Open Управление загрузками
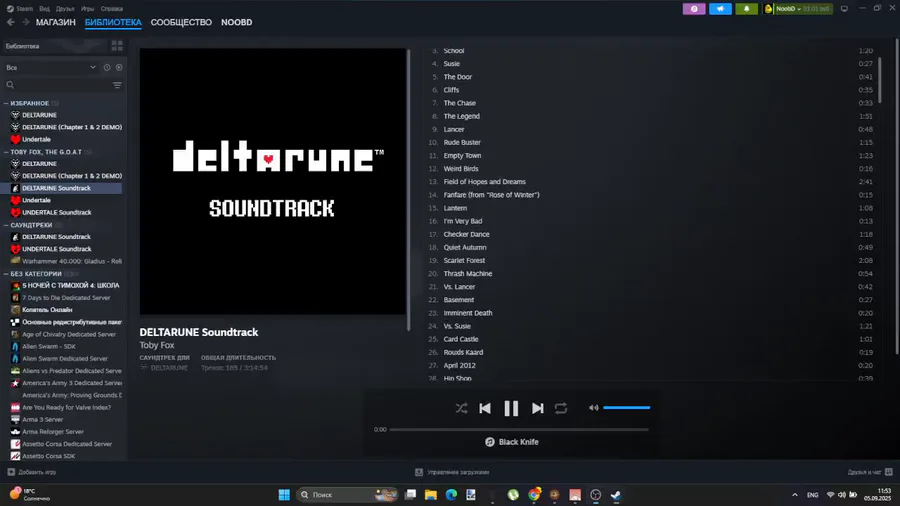 pos(452,472)
